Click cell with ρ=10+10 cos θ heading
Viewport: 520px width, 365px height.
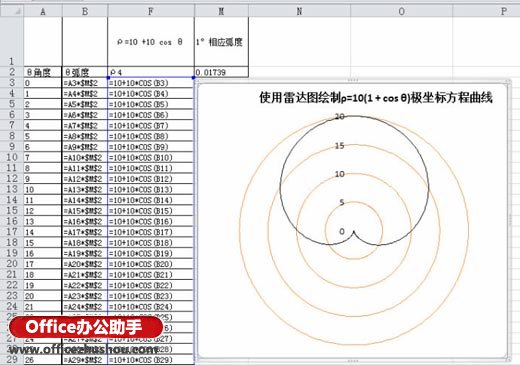coord(151,42)
